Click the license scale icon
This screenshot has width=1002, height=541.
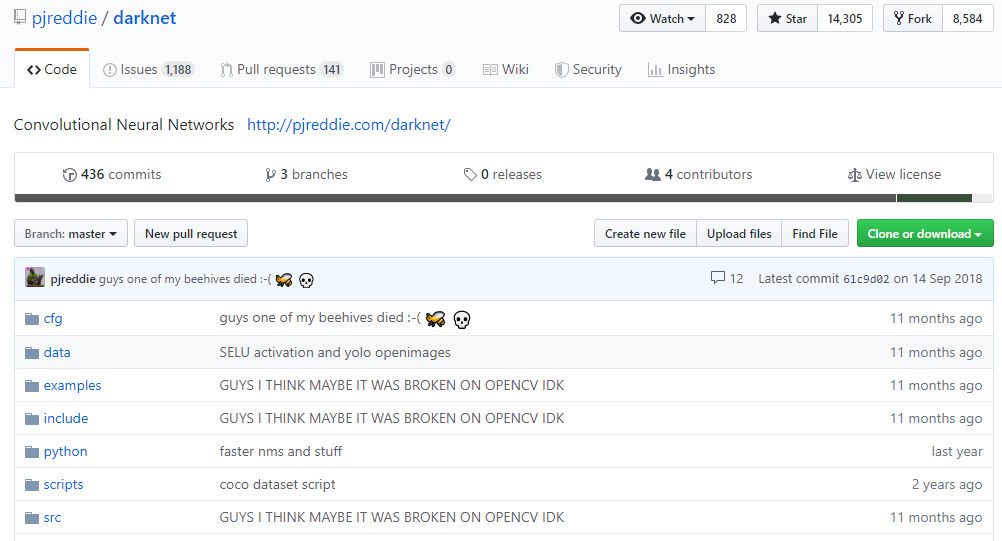(854, 175)
